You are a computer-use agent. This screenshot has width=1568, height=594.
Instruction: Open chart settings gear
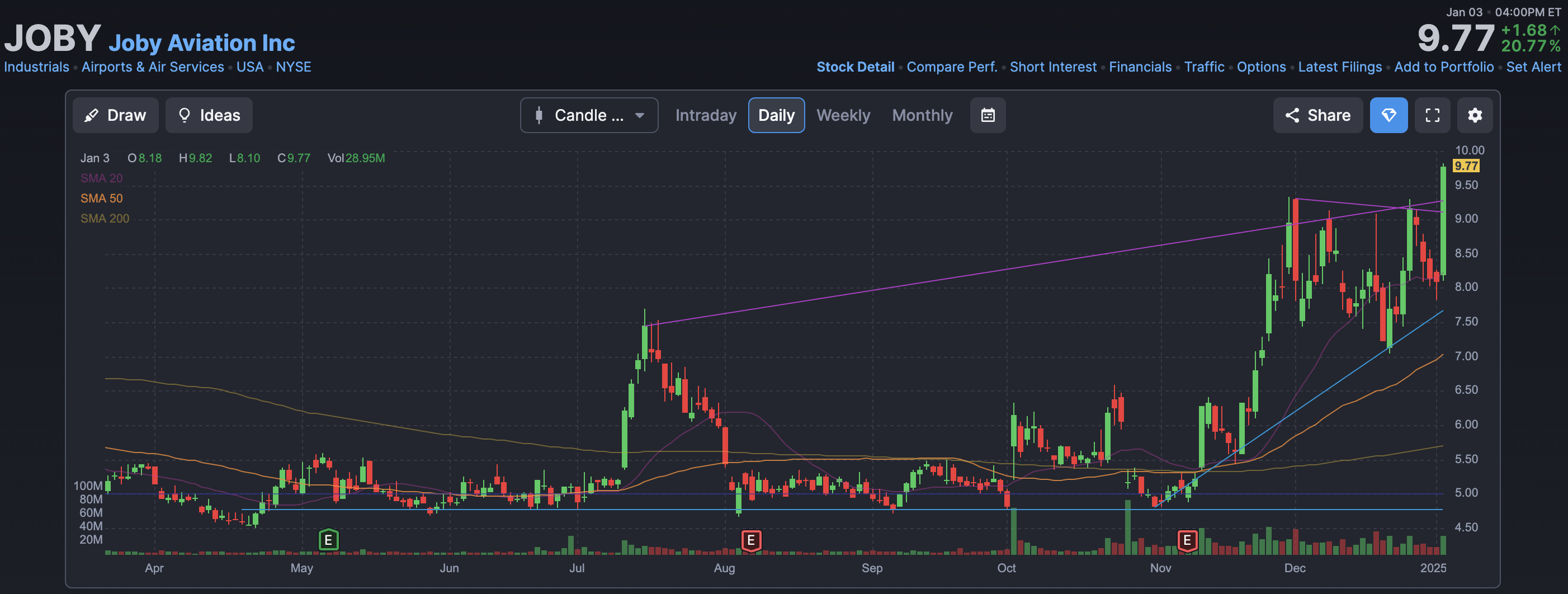pyautogui.click(x=1474, y=115)
